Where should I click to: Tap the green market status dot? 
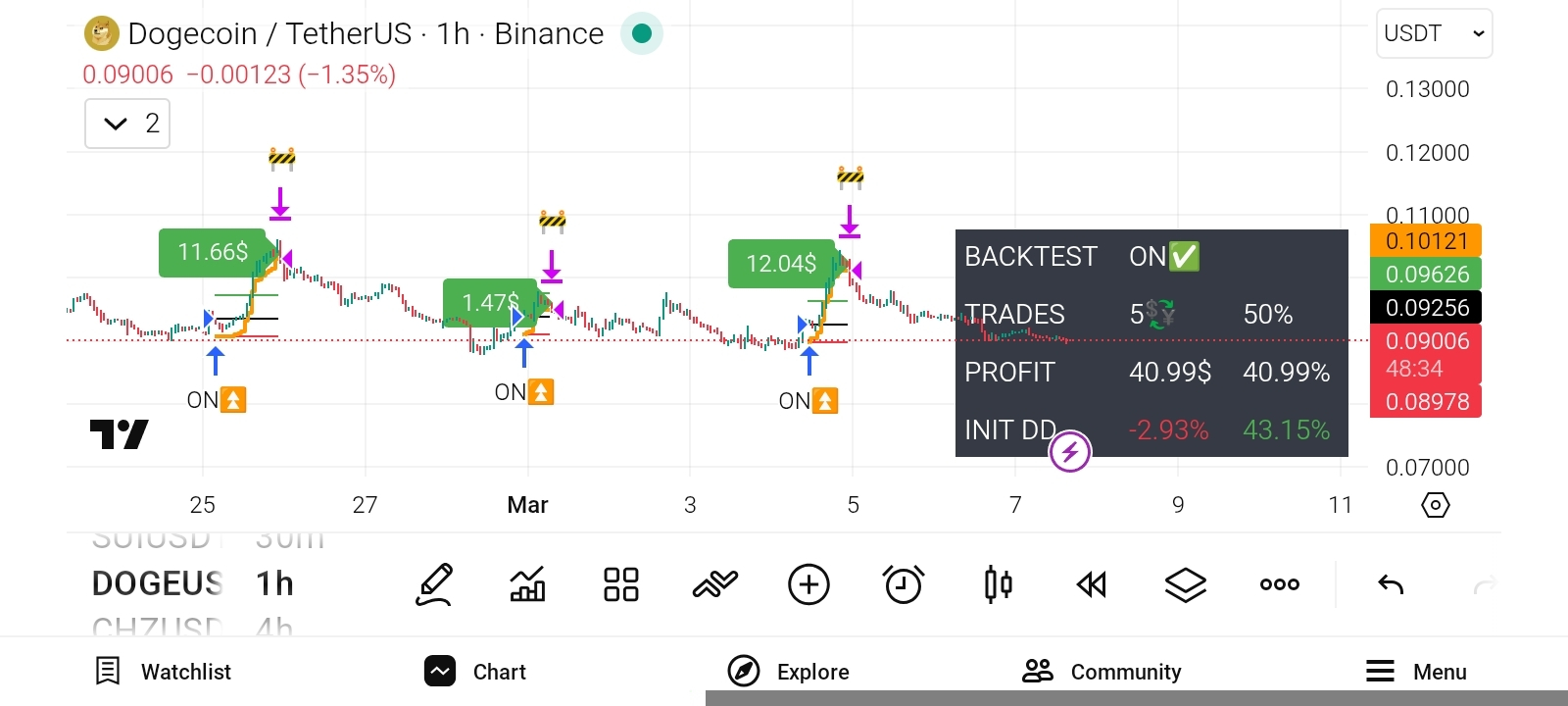[x=642, y=33]
